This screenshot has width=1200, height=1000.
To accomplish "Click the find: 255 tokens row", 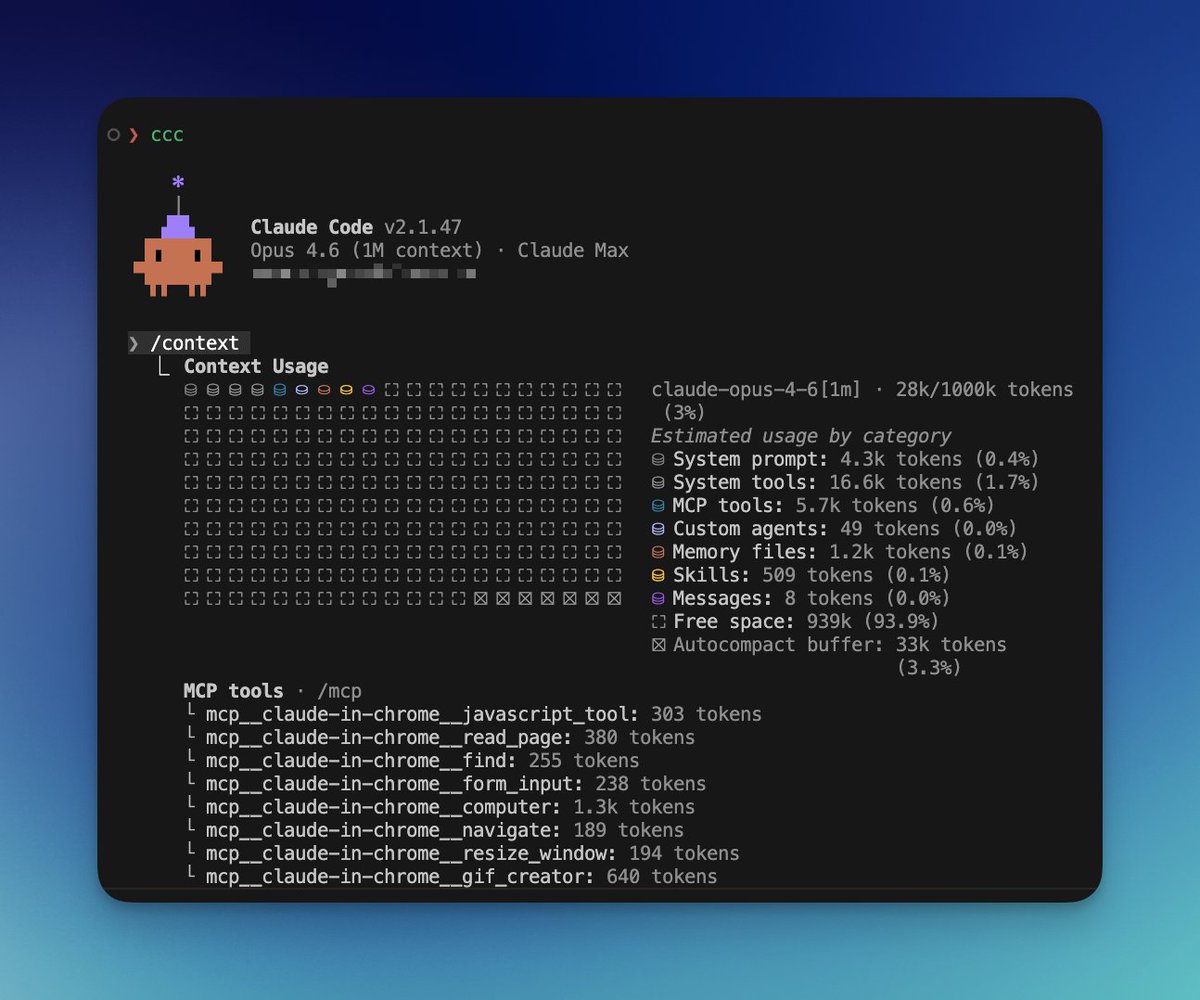I will point(412,760).
